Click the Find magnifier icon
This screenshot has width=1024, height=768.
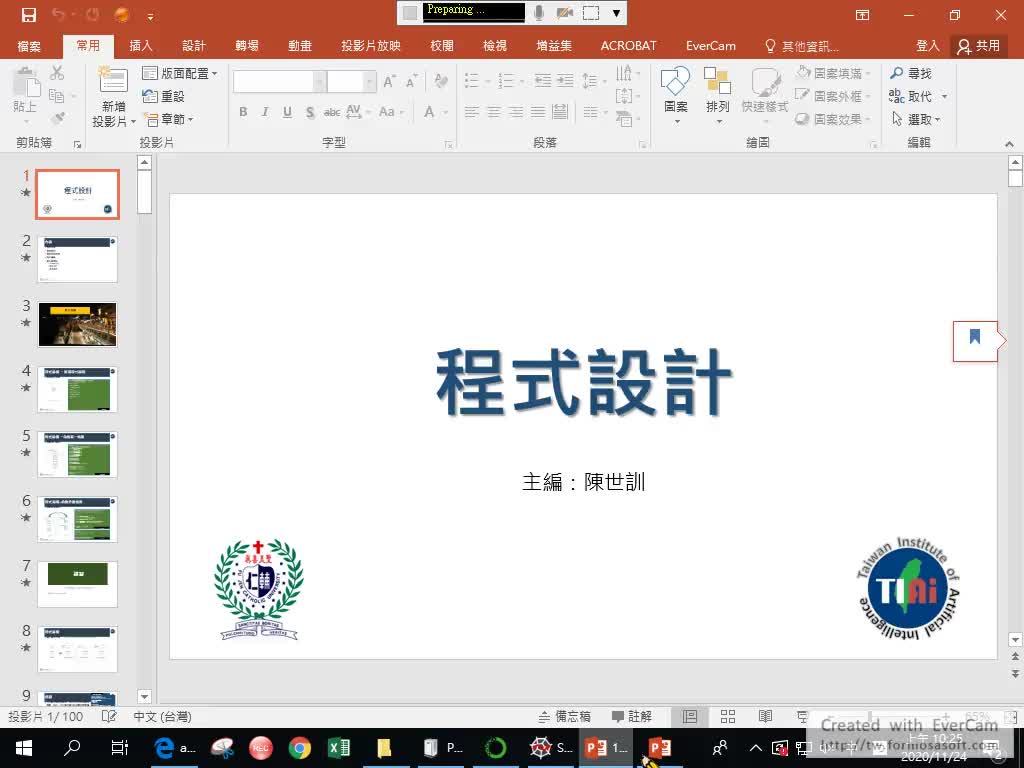click(897, 73)
